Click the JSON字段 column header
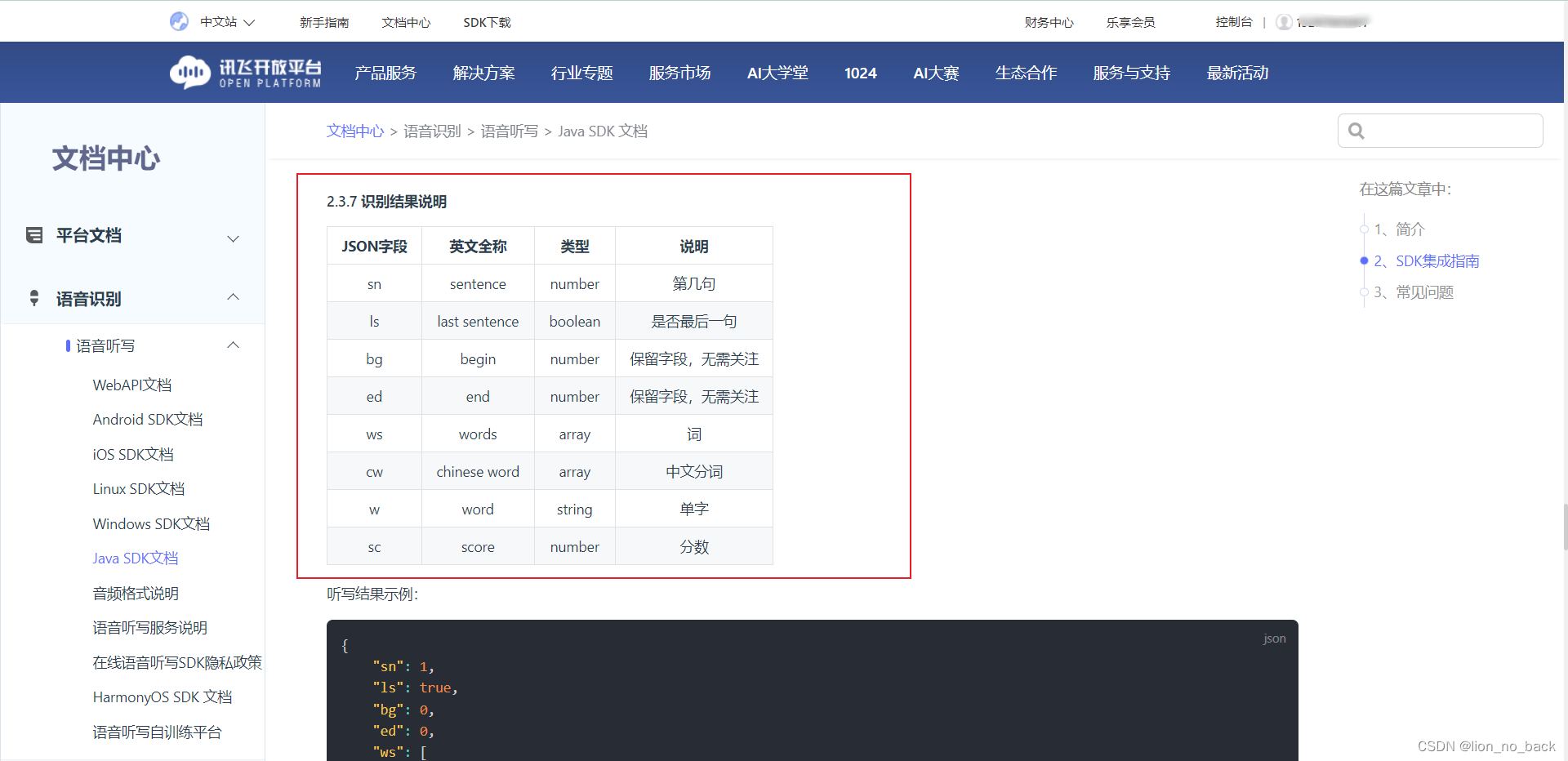This screenshot has width=1568, height=761. [374, 246]
